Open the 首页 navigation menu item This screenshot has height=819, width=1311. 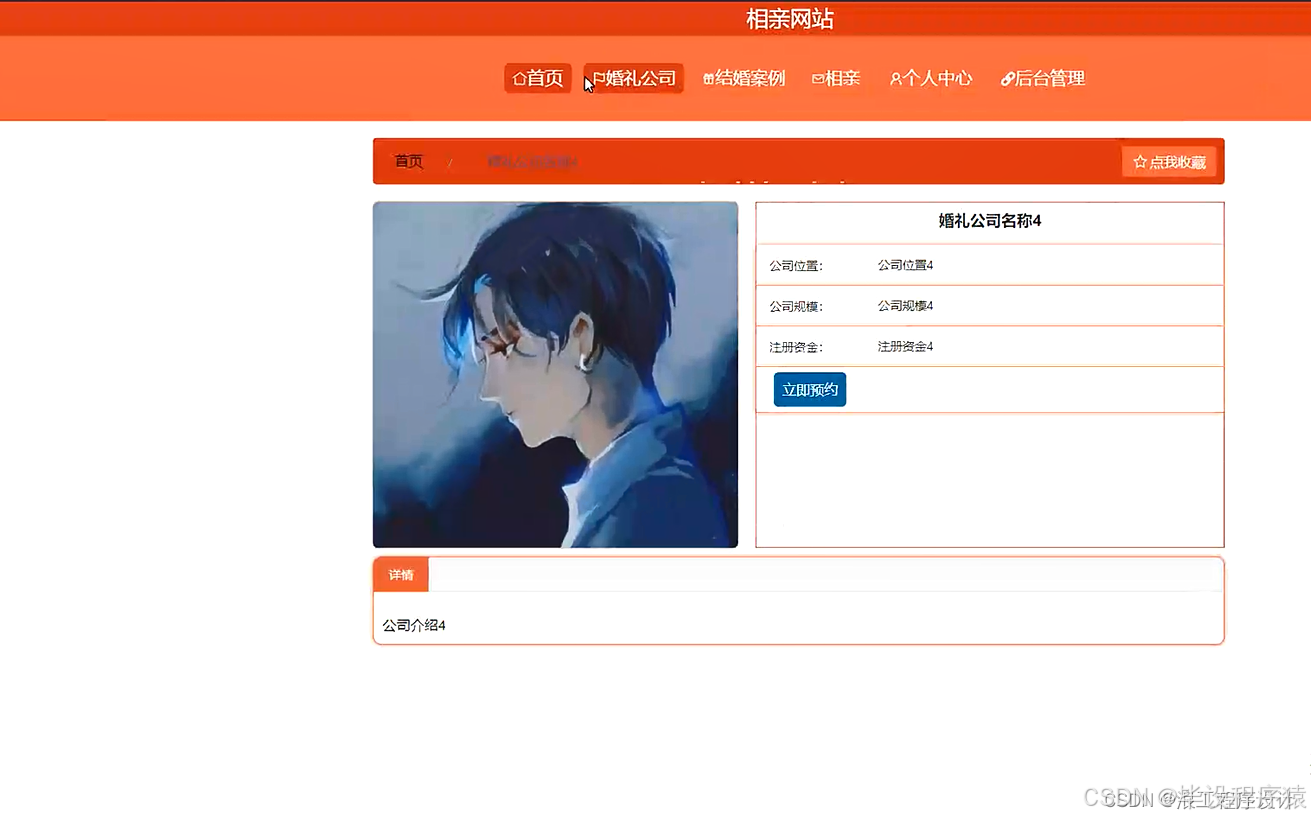tap(538, 78)
